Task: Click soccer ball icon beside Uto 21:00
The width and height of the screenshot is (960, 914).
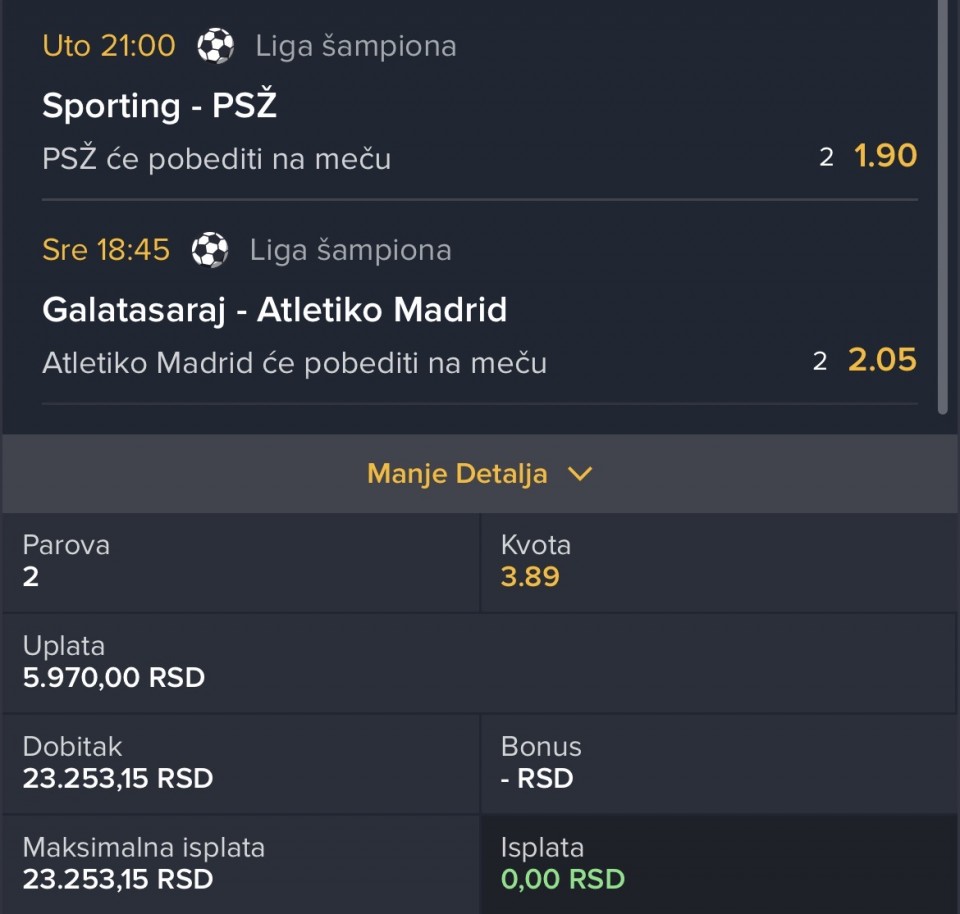Action: click(215, 46)
